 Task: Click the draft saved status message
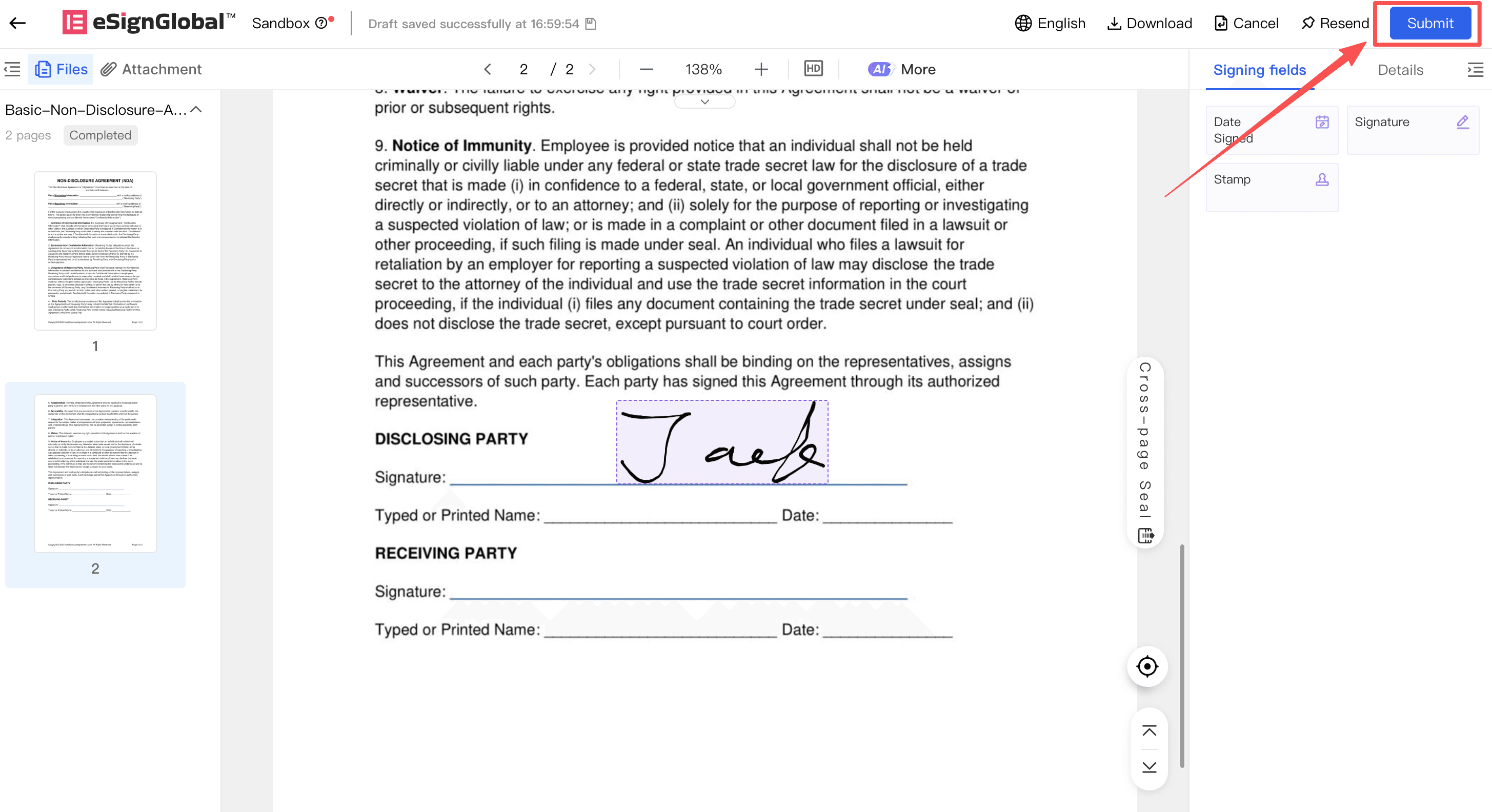(x=473, y=24)
